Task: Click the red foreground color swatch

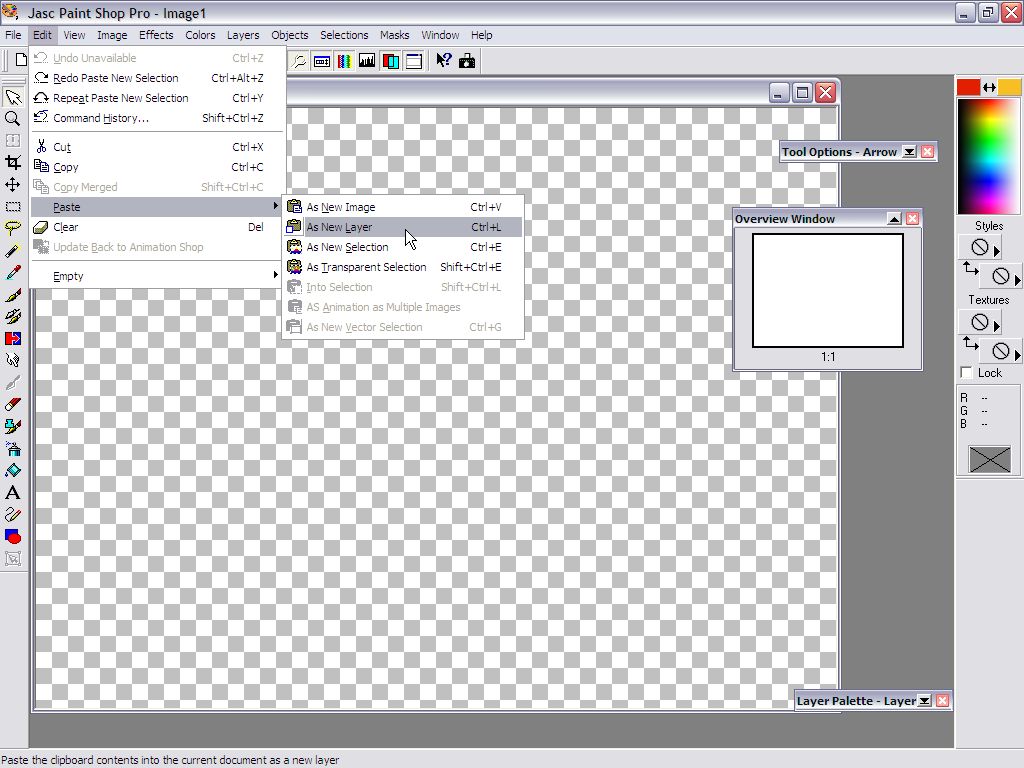Action: [968, 87]
